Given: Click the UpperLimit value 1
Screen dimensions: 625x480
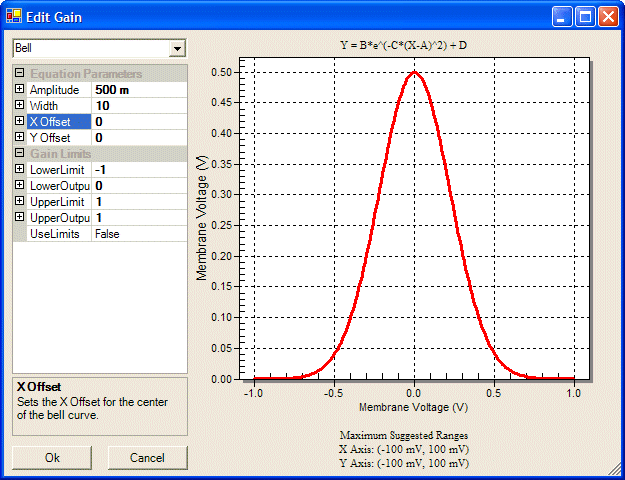Looking at the screenshot, I should (x=139, y=202).
